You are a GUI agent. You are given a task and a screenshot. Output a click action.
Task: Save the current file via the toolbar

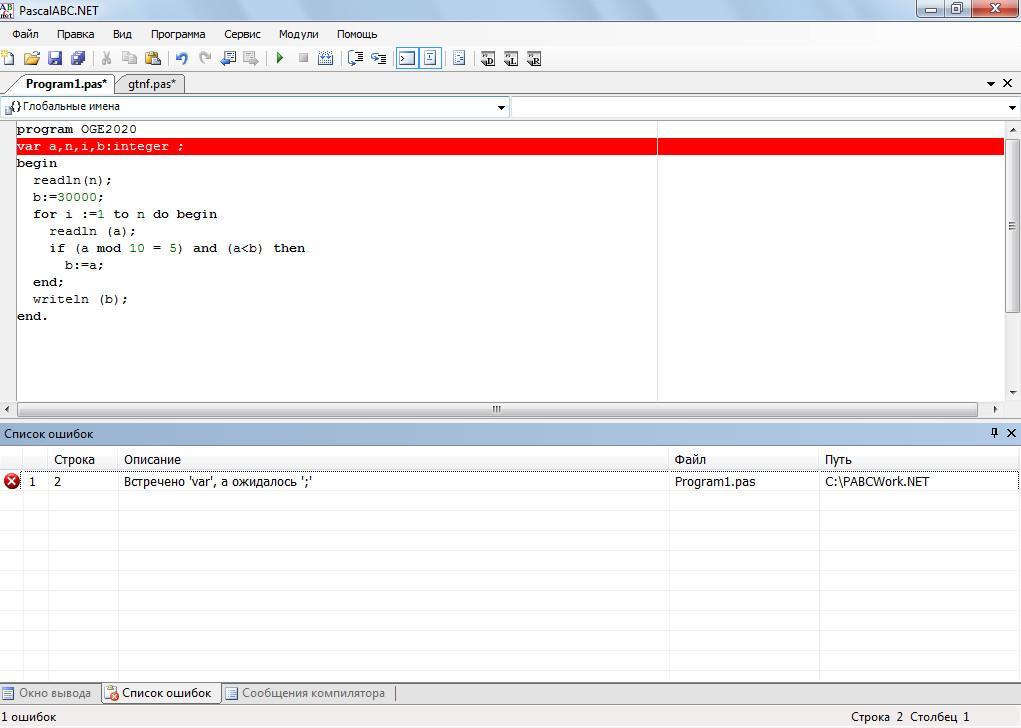55,59
